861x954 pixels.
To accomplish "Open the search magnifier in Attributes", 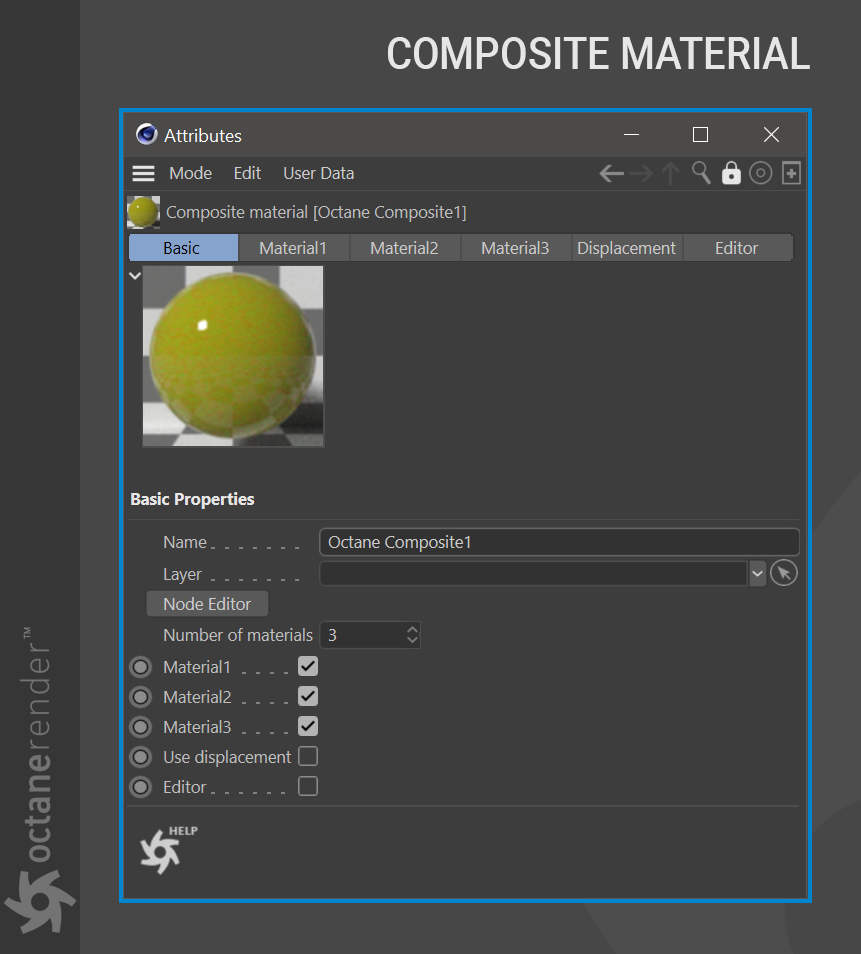I will point(701,173).
